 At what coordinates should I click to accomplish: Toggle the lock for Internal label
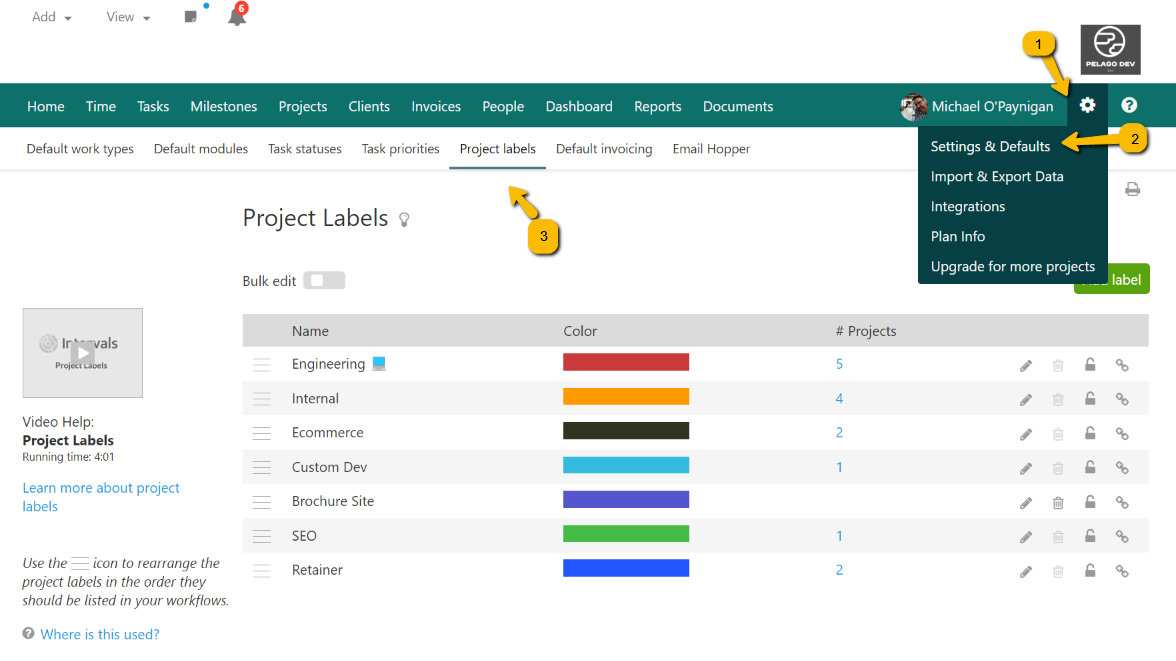click(1090, 399)
